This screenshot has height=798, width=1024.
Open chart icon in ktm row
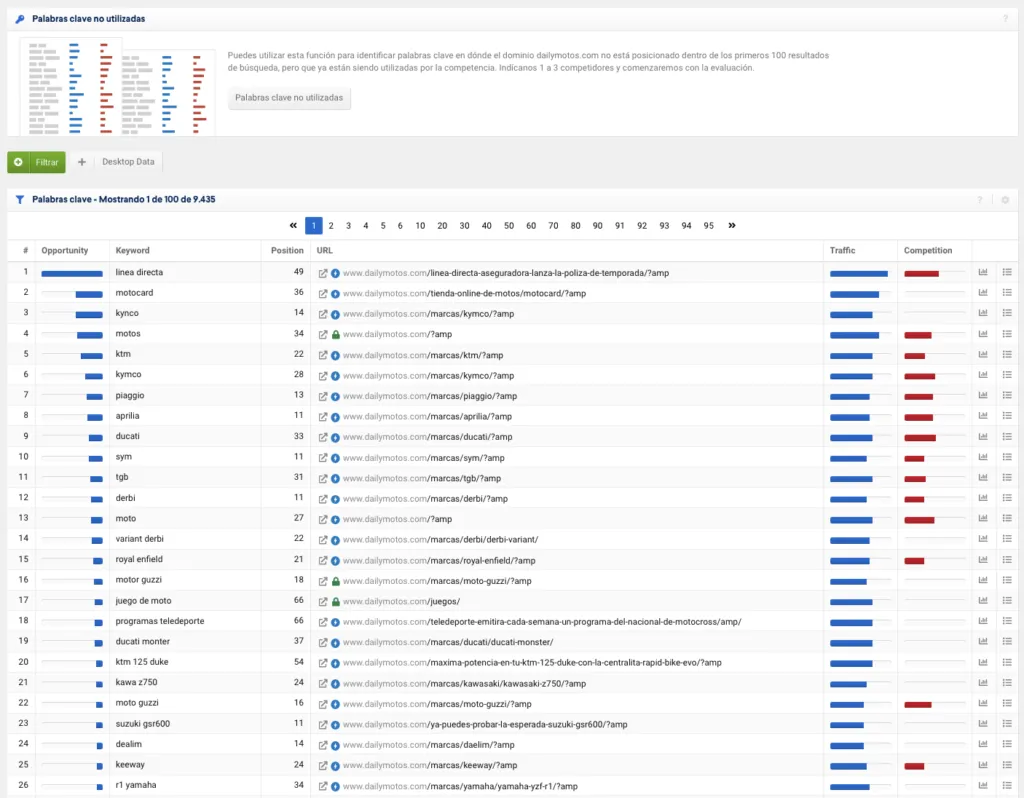(983, 354)
